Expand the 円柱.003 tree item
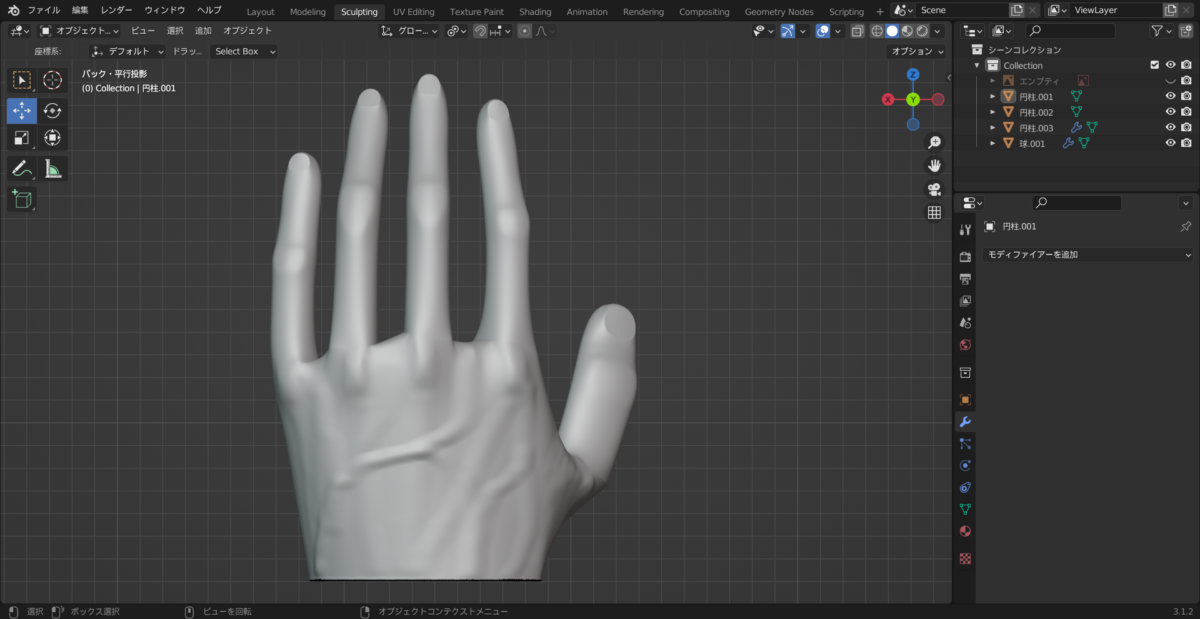The width and height of the screenshot is (1200, 619). click(x=992, y=128)
